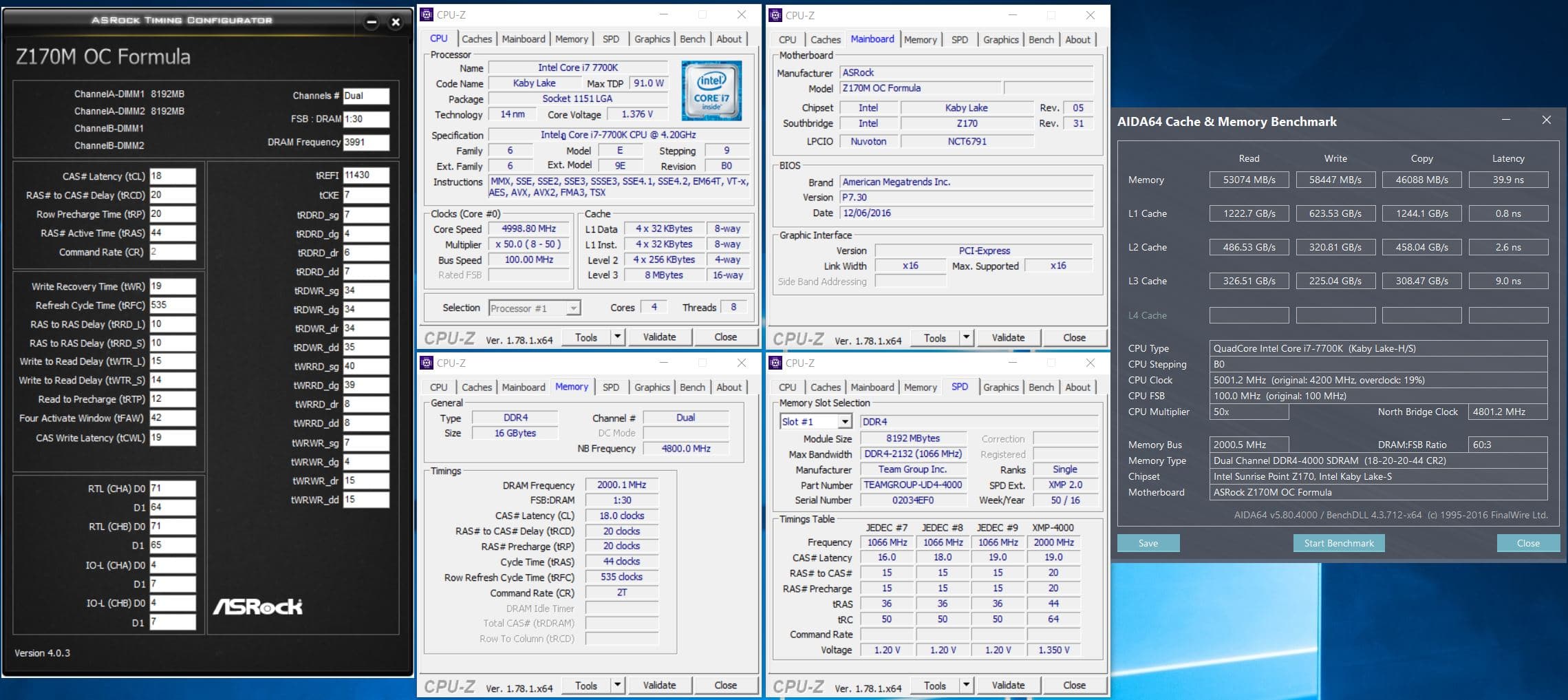The image size is (1568, 700).
Task: Select Mainboard tab in Memory window
Action: click(x=524, y=388)
